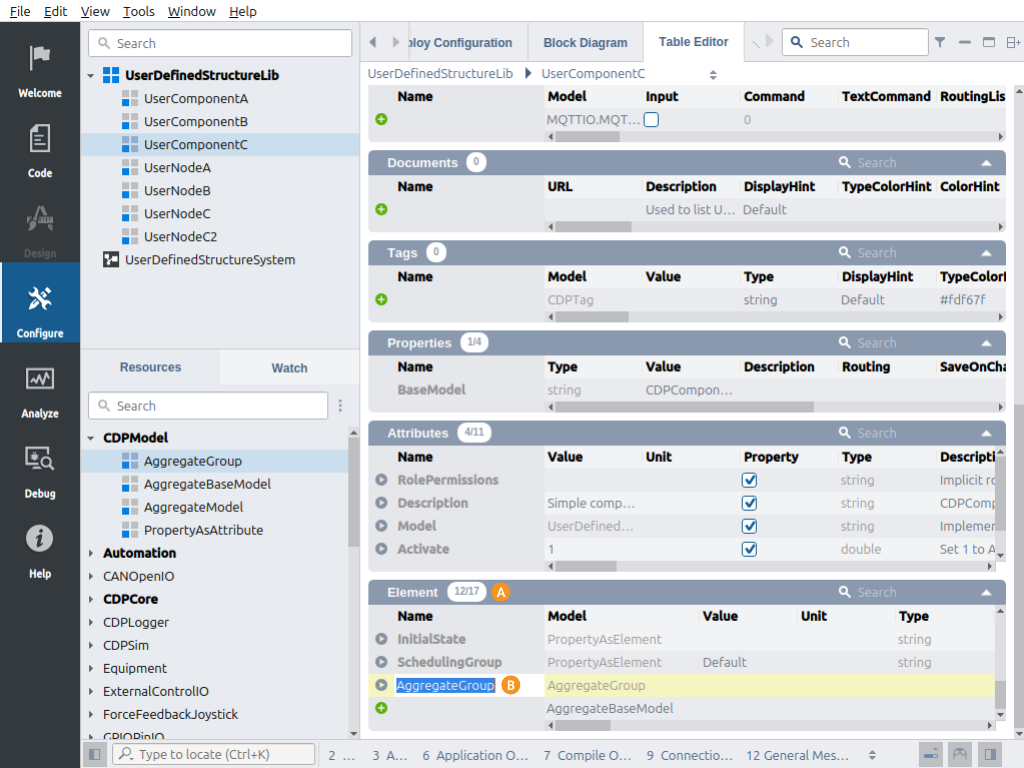Toggle the Input checkbox for MQTTIO row

click(x=651, y=120)
